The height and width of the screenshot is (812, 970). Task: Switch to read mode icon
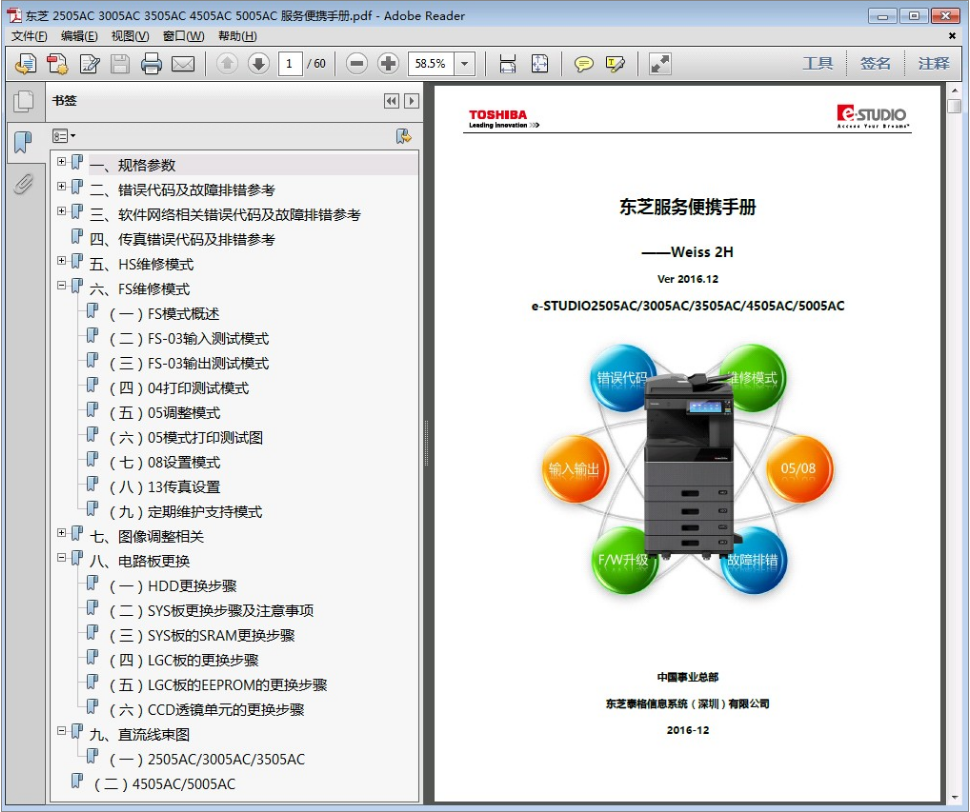click(660, 64)
